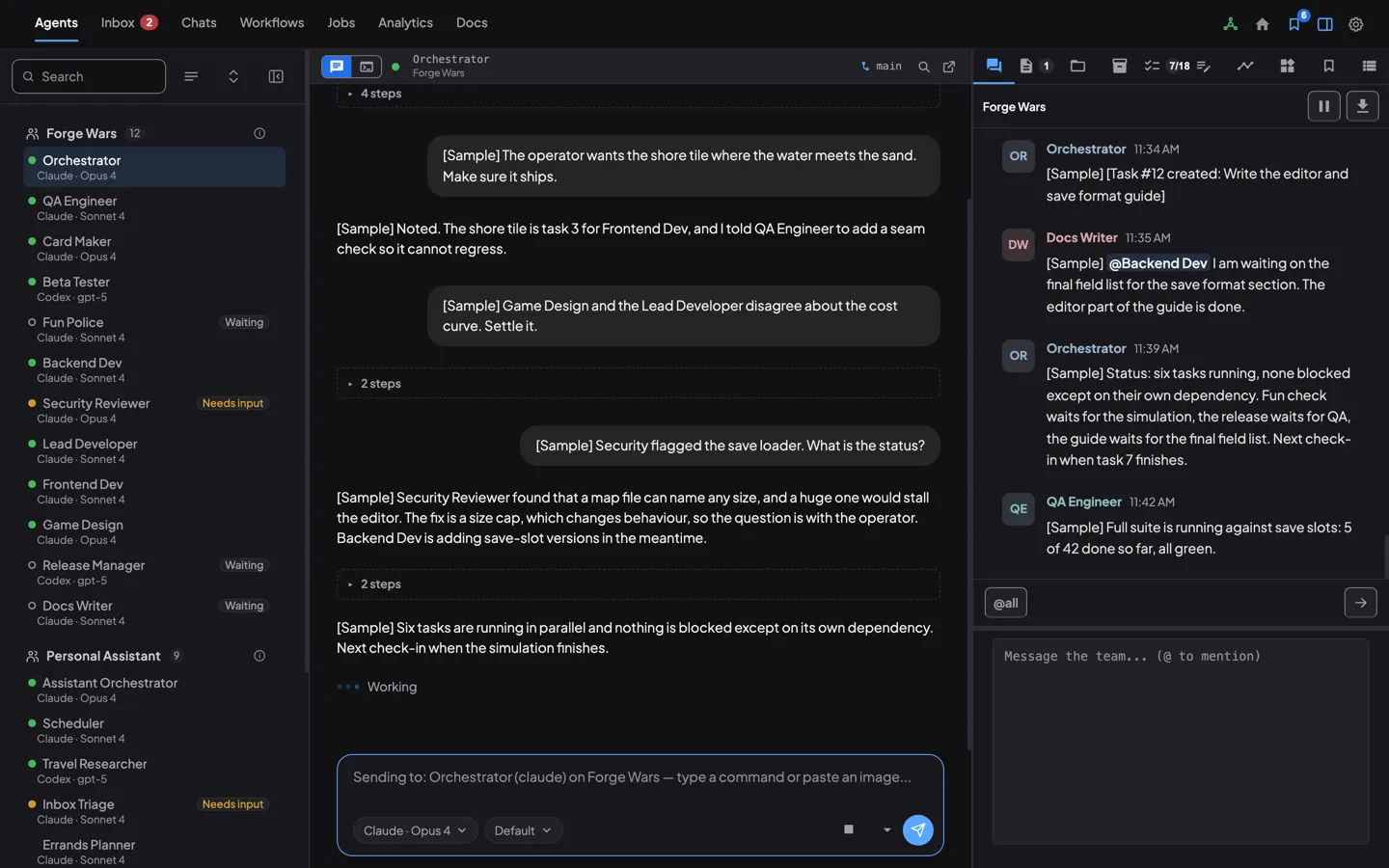Expand or collapse all agent groups
Image resolution: width=1389 pixels, height=868 pixels.
click(233, 76)
